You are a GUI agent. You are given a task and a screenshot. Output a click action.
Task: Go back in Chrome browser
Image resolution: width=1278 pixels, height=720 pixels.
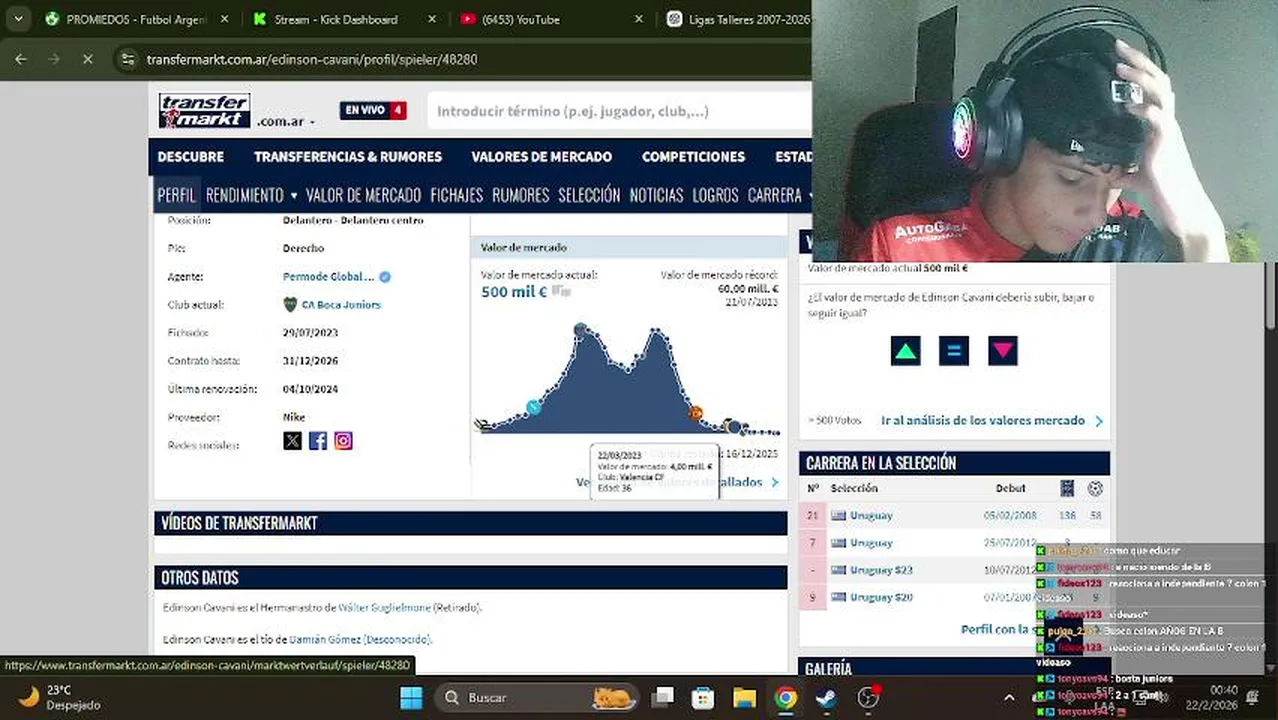(21, 59)
